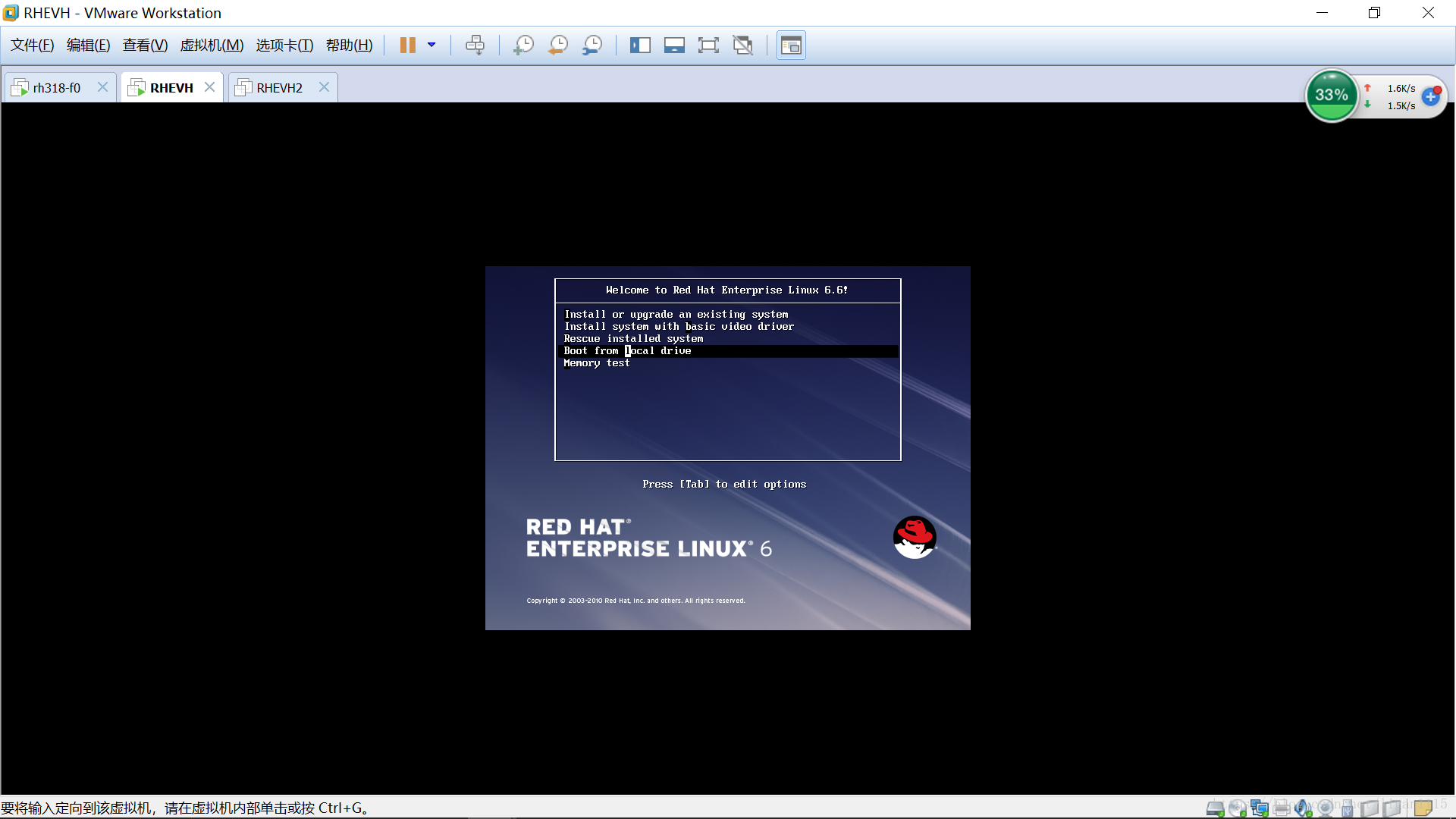Click the network adapter status icon
The height and width of the screenshot is (819, 1456).
tap(1260, 808)
